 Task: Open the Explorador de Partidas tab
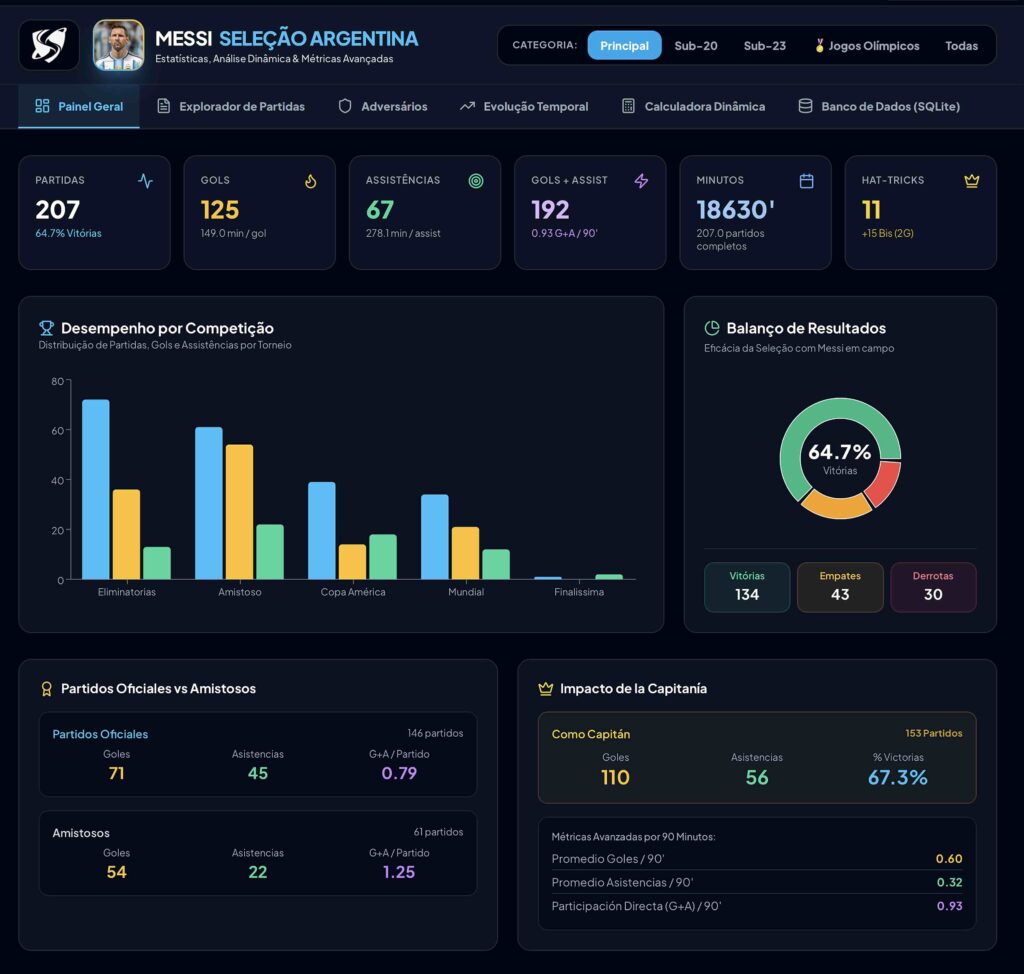[x=231, y=106]
